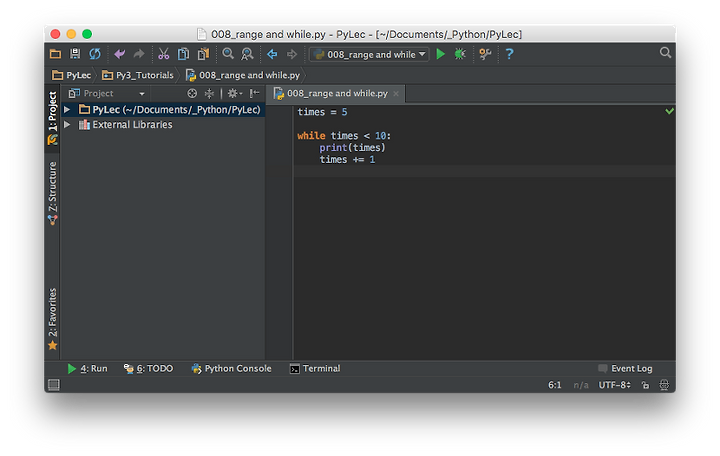Screen dimensions: 720x456
Task: Click the Save All floppy icon
Action: coord(75,54)
